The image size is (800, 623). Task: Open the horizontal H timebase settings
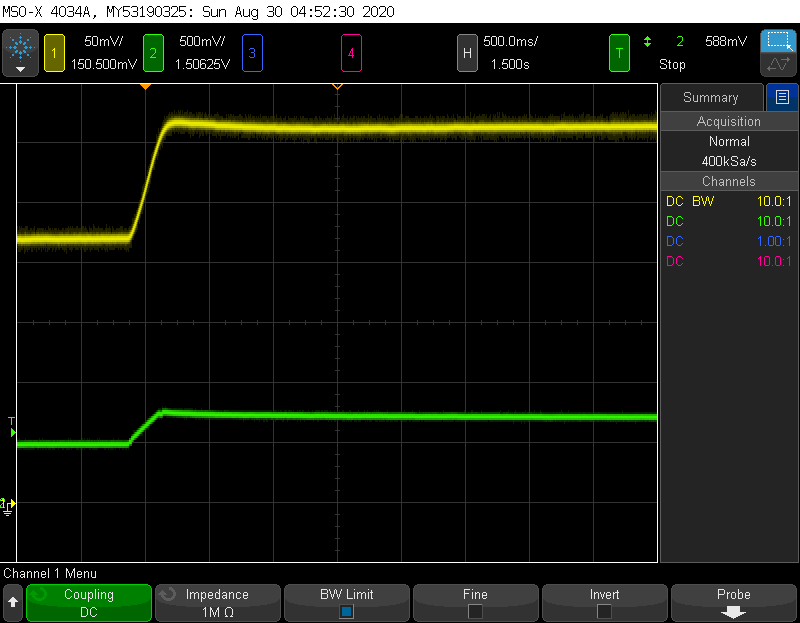pyautogui.click(x=466, y=52)
